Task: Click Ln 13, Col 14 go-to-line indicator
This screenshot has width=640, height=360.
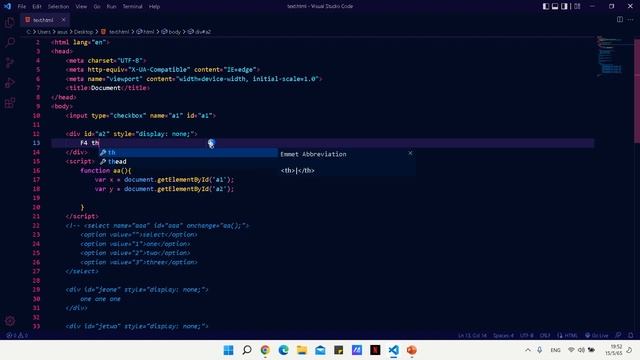Action: [x=472, y=335]
